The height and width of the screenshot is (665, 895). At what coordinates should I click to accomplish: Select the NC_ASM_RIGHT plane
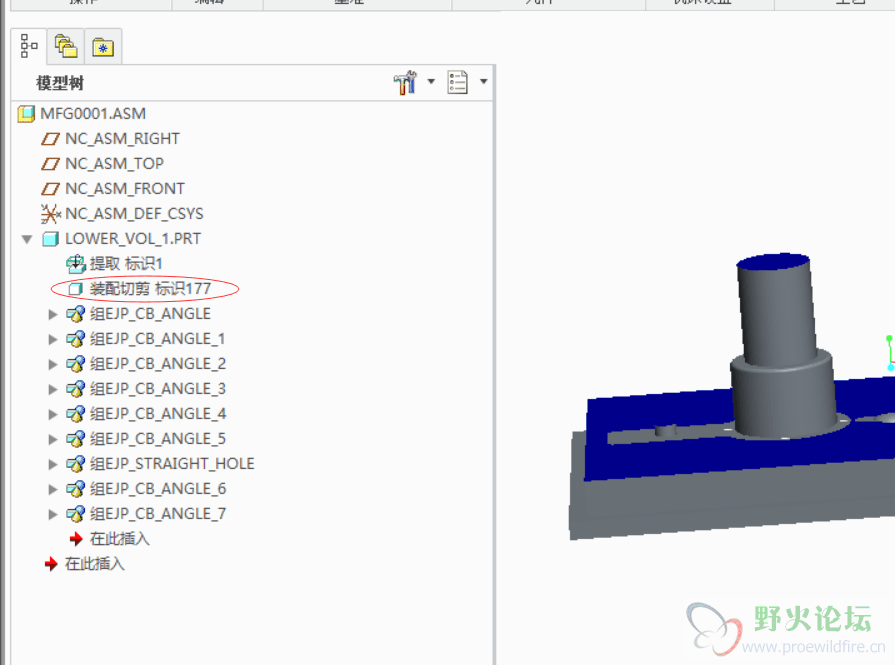122,139
